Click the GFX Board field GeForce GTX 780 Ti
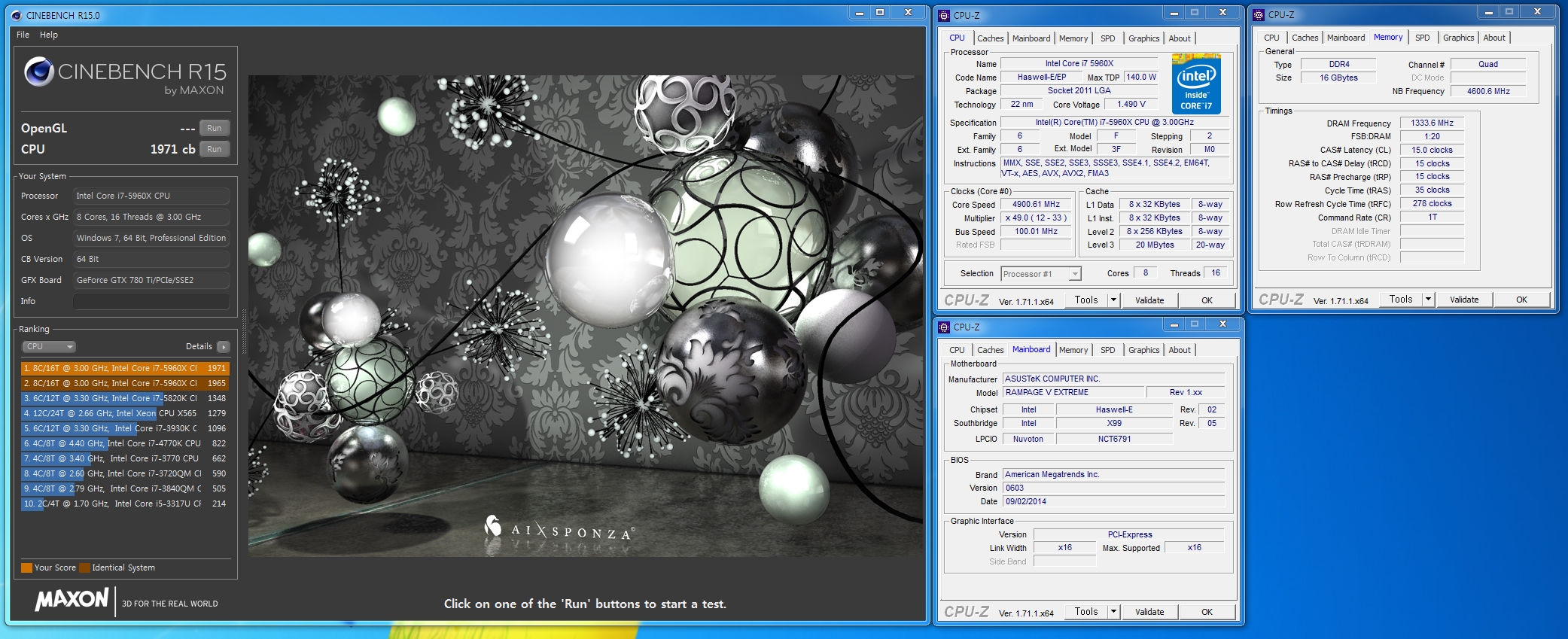The image size is (1568, 639). pos(151,280)
